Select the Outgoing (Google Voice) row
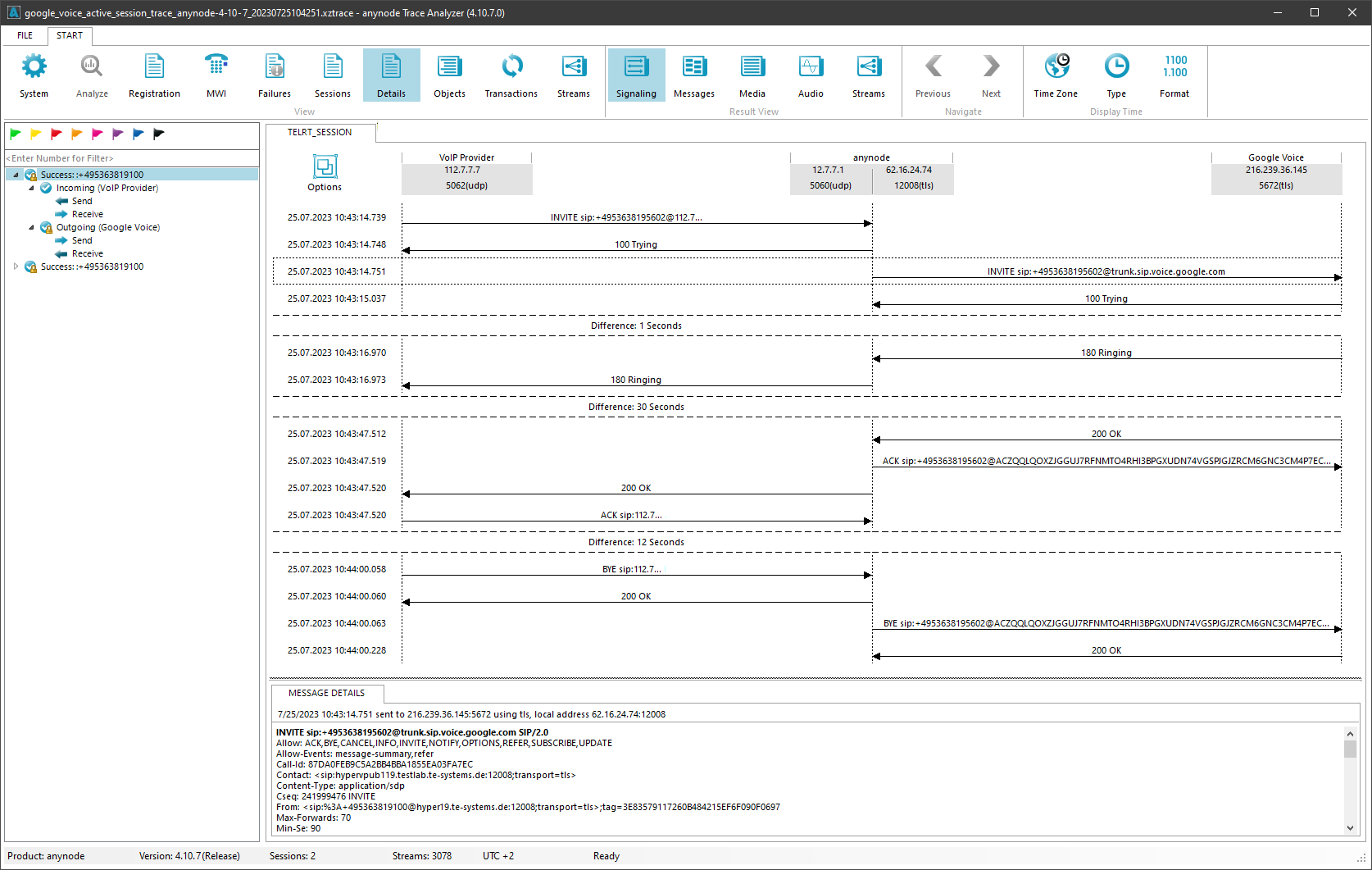The width and height of the screenshot is (1372, 870). point(107,227)
